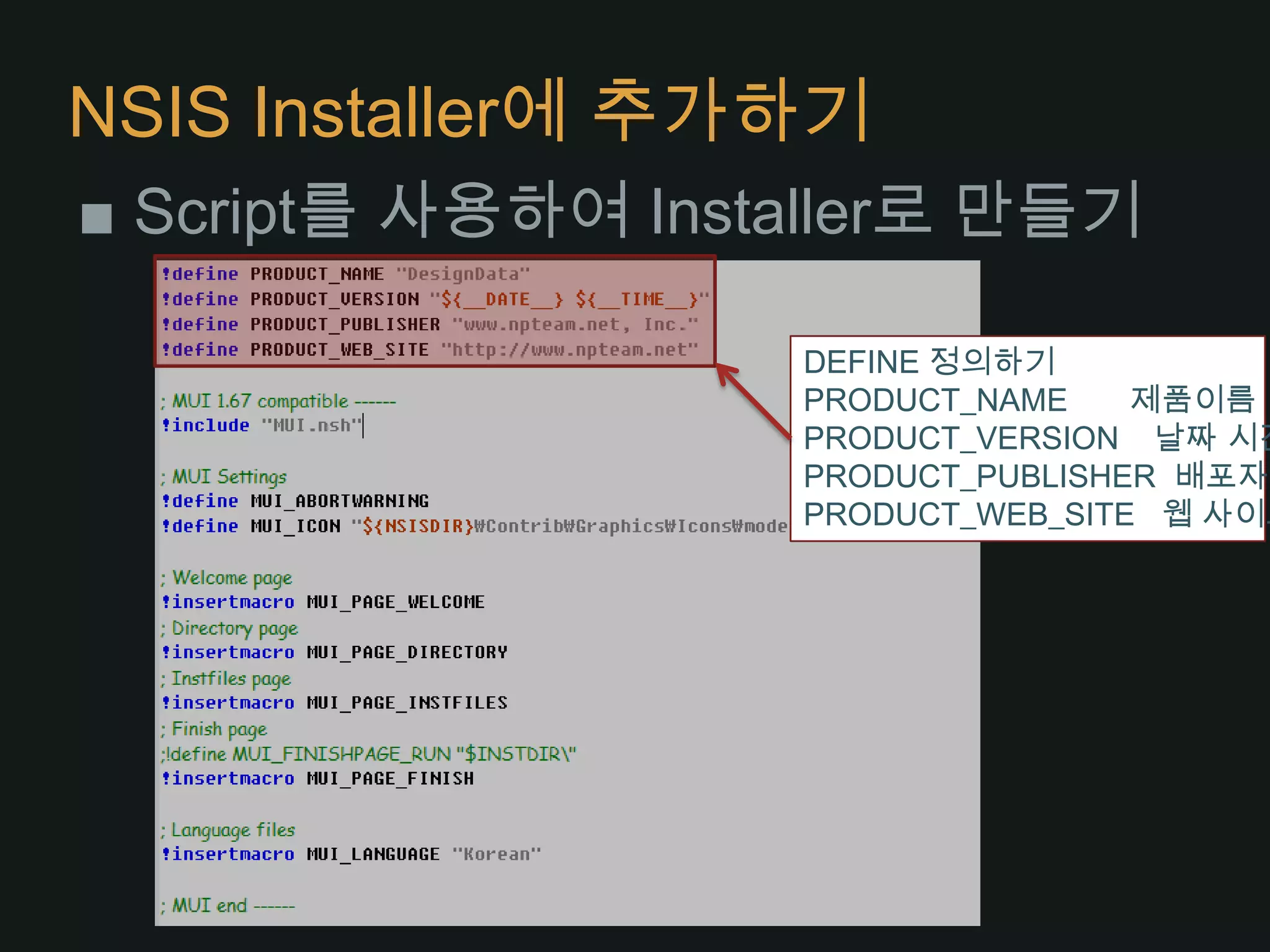
Task: Click the line !insertmacro MUI_PAGE_WELCOME
Action: point(323,602)
